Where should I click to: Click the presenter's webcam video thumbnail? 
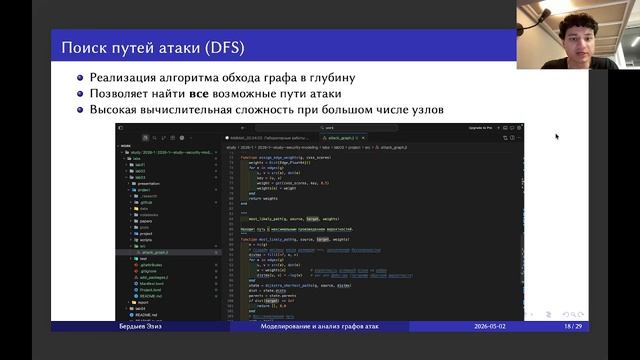click(578, 34)
